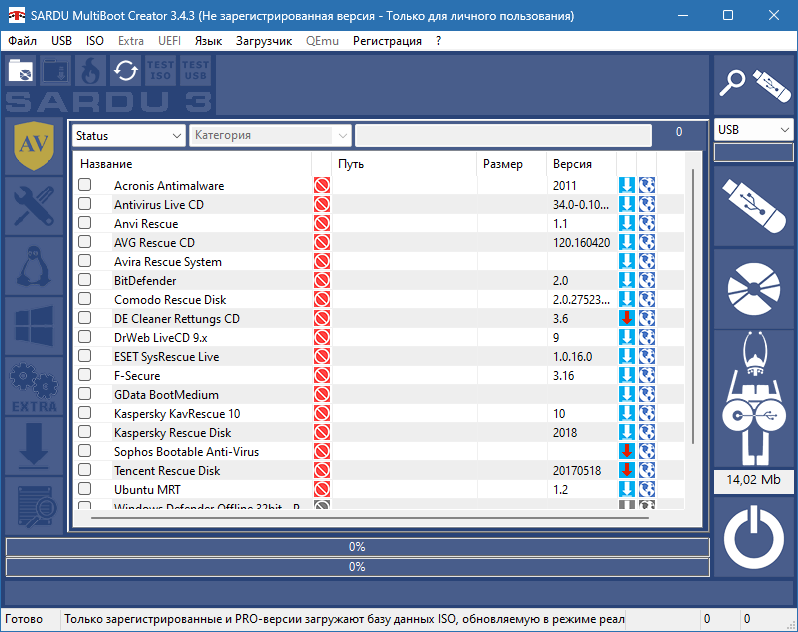Click the SARDU robot mascot icon

pos(754,399)
